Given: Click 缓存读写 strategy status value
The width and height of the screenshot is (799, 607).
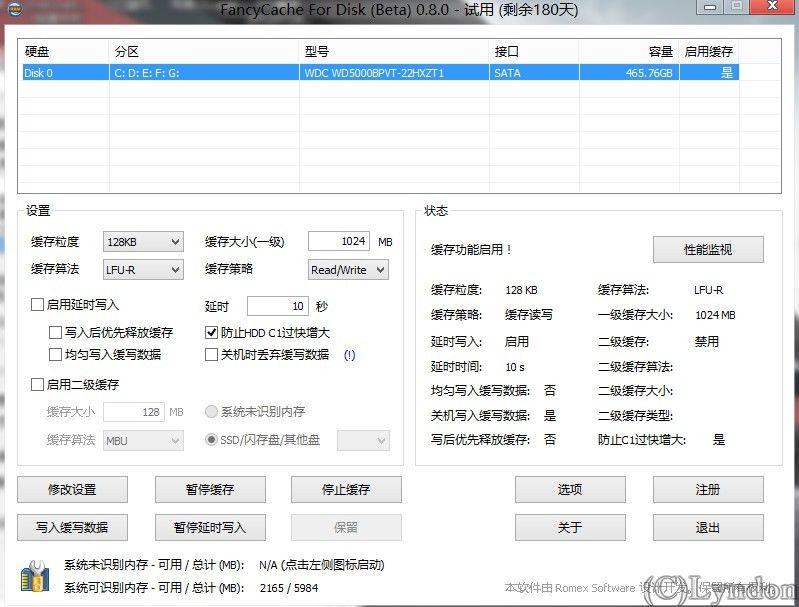Looking at the screenshot, I should 529,314.
